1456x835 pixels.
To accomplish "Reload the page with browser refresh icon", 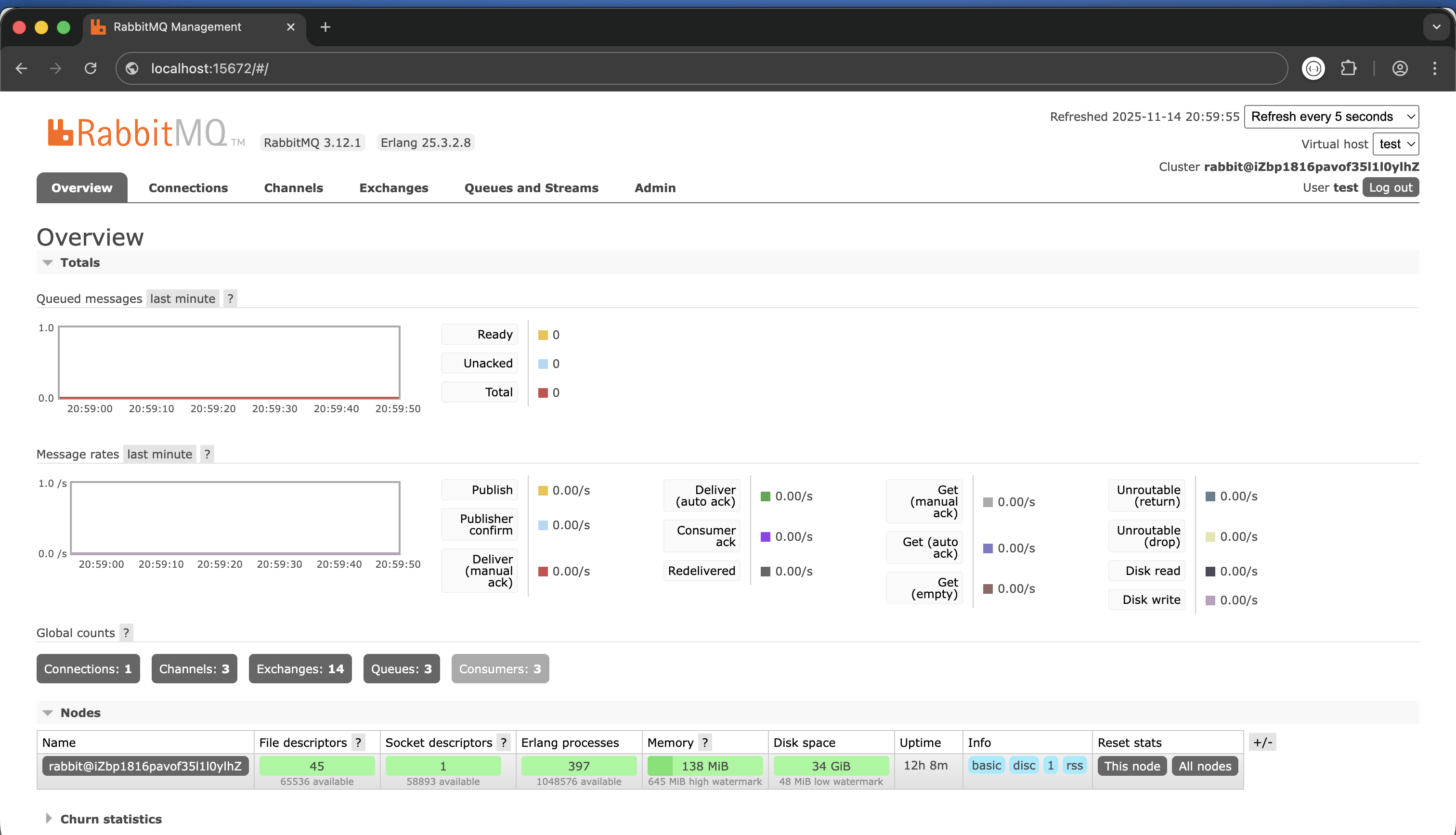I will 91,69.
